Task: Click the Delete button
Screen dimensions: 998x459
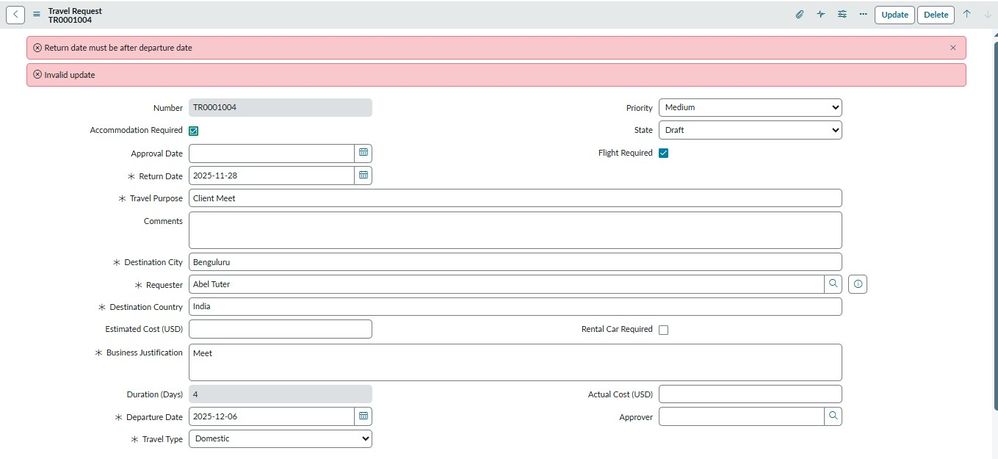Action: [x=936, y=15]
